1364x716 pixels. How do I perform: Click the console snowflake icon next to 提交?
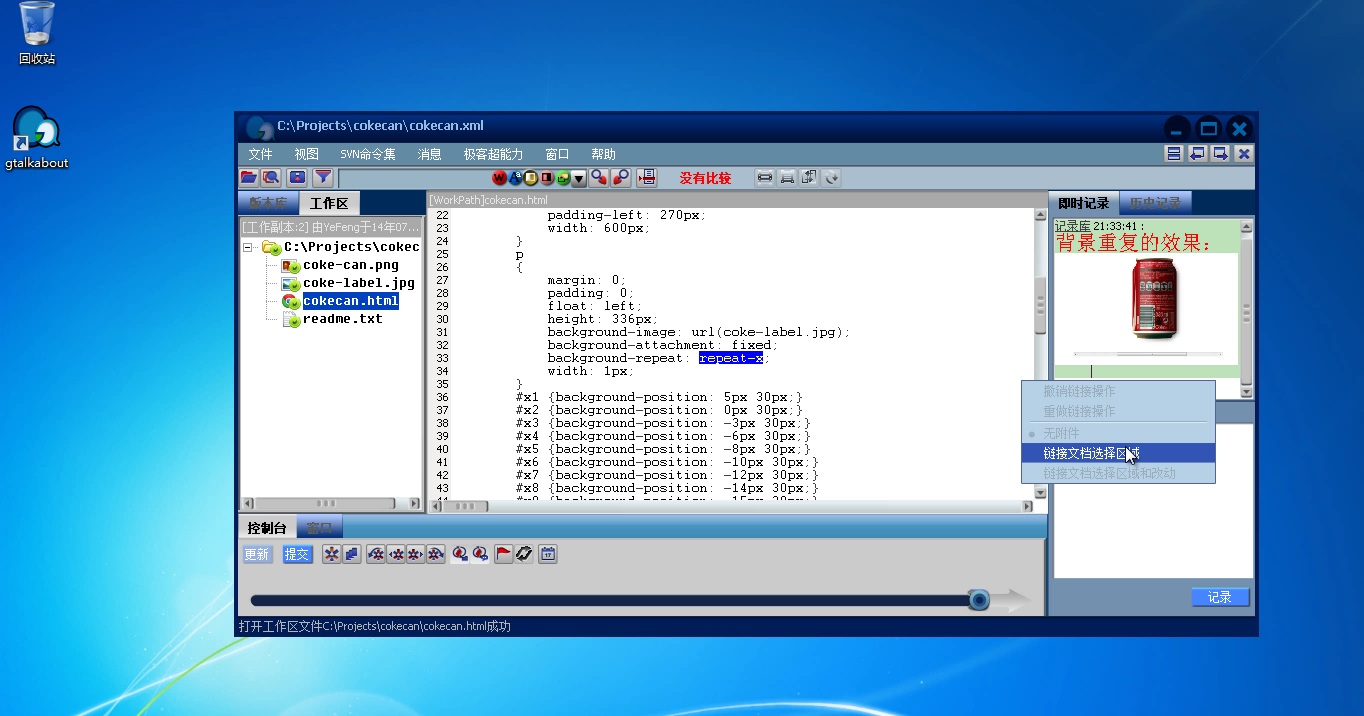(x=331, y=554)
